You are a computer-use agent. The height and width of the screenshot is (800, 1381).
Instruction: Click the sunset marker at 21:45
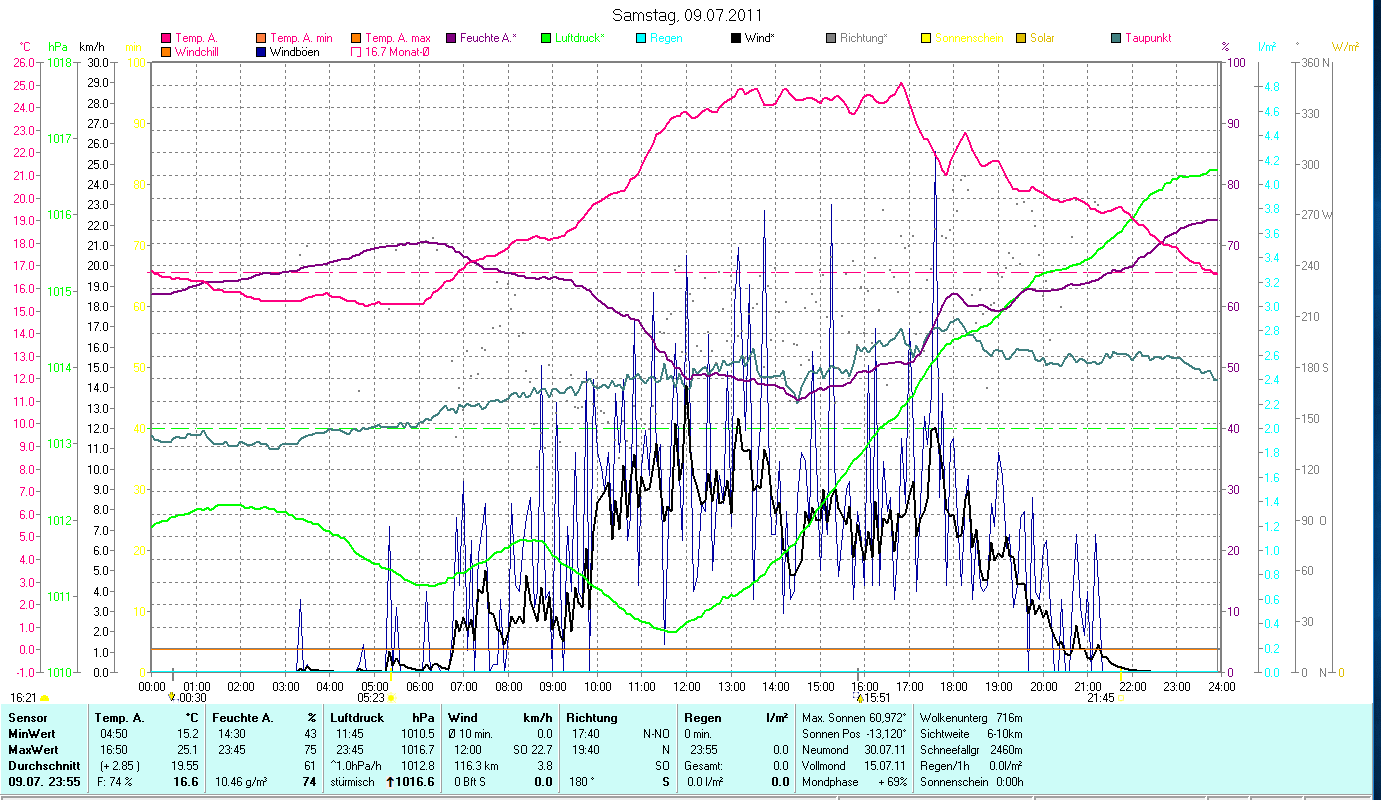[1121, 698]
